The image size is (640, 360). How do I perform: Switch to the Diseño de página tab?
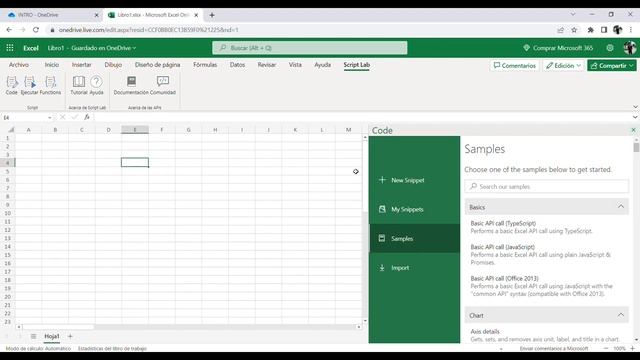(157, 64)
